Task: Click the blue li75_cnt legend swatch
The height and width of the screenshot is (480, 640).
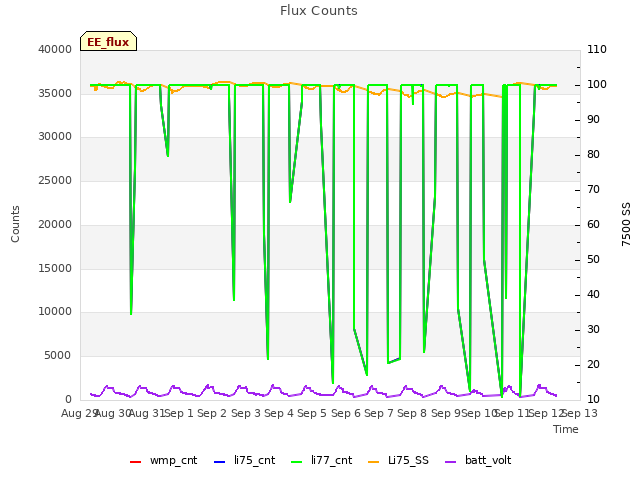Action: 220,462
